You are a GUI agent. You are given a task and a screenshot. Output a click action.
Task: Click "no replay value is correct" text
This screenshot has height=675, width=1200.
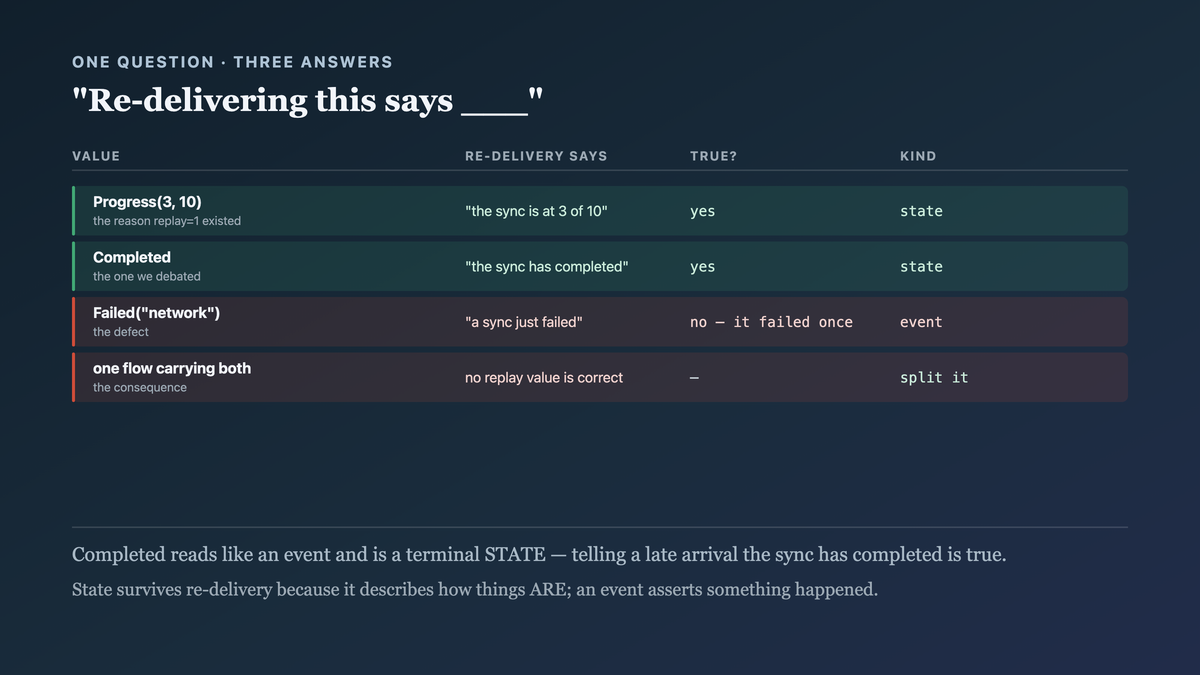point(544,378)
